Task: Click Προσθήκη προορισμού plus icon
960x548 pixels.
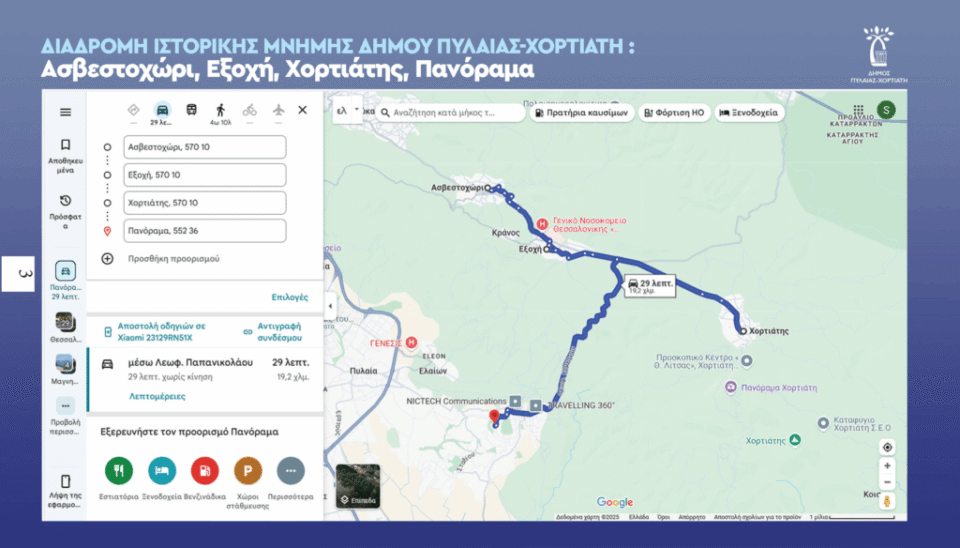Action: [x=107, y=258]
